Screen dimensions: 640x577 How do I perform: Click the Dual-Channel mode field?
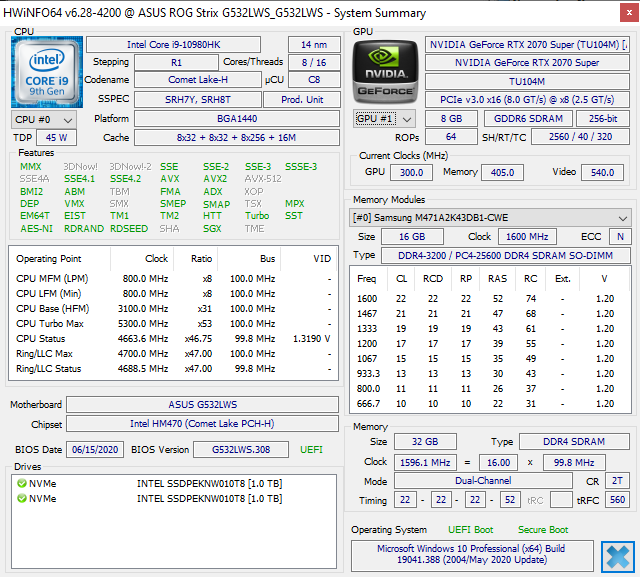pos(483,481)
